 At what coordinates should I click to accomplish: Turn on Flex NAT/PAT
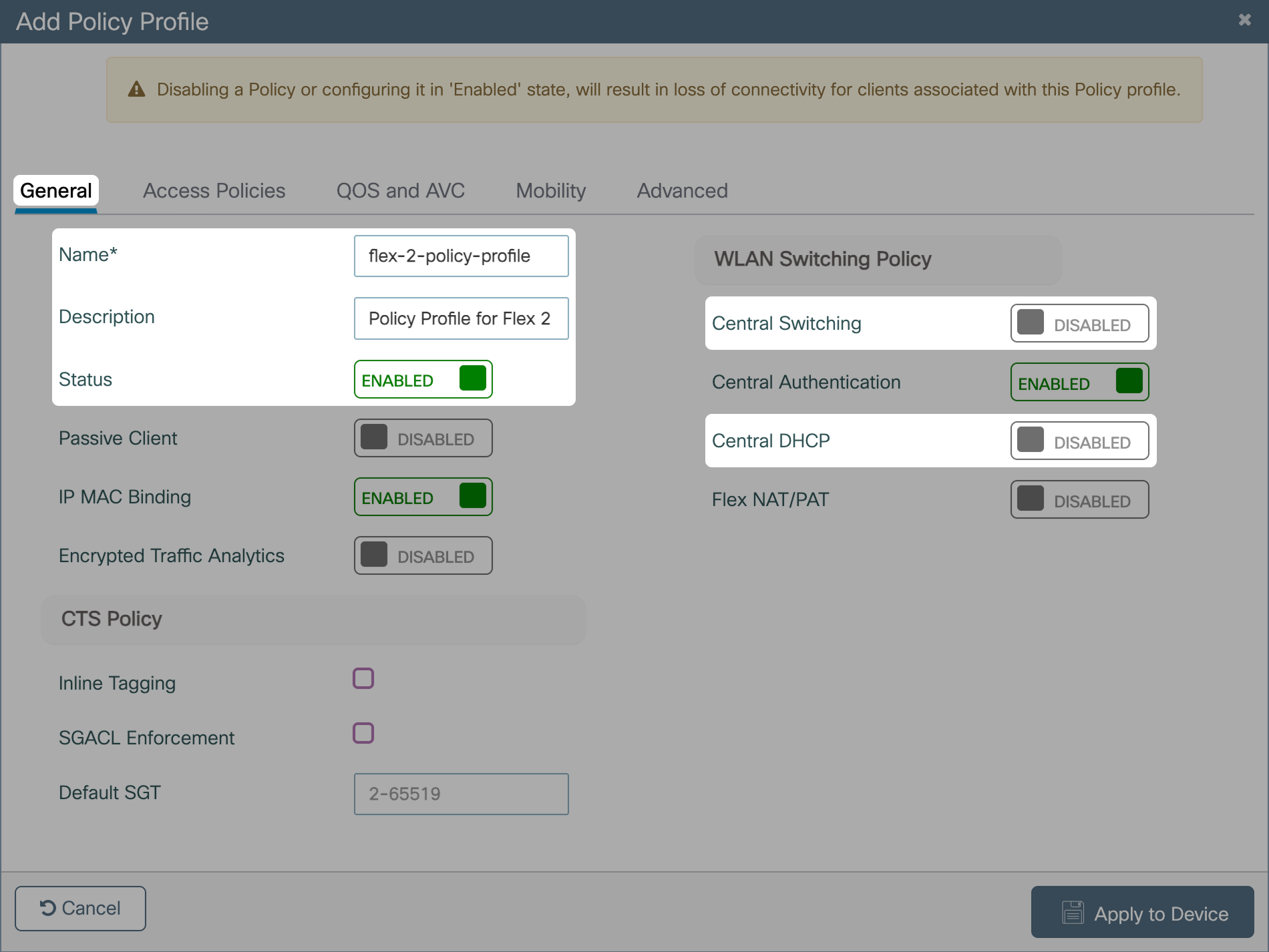pyautogui.click(x=1079, y=499)
